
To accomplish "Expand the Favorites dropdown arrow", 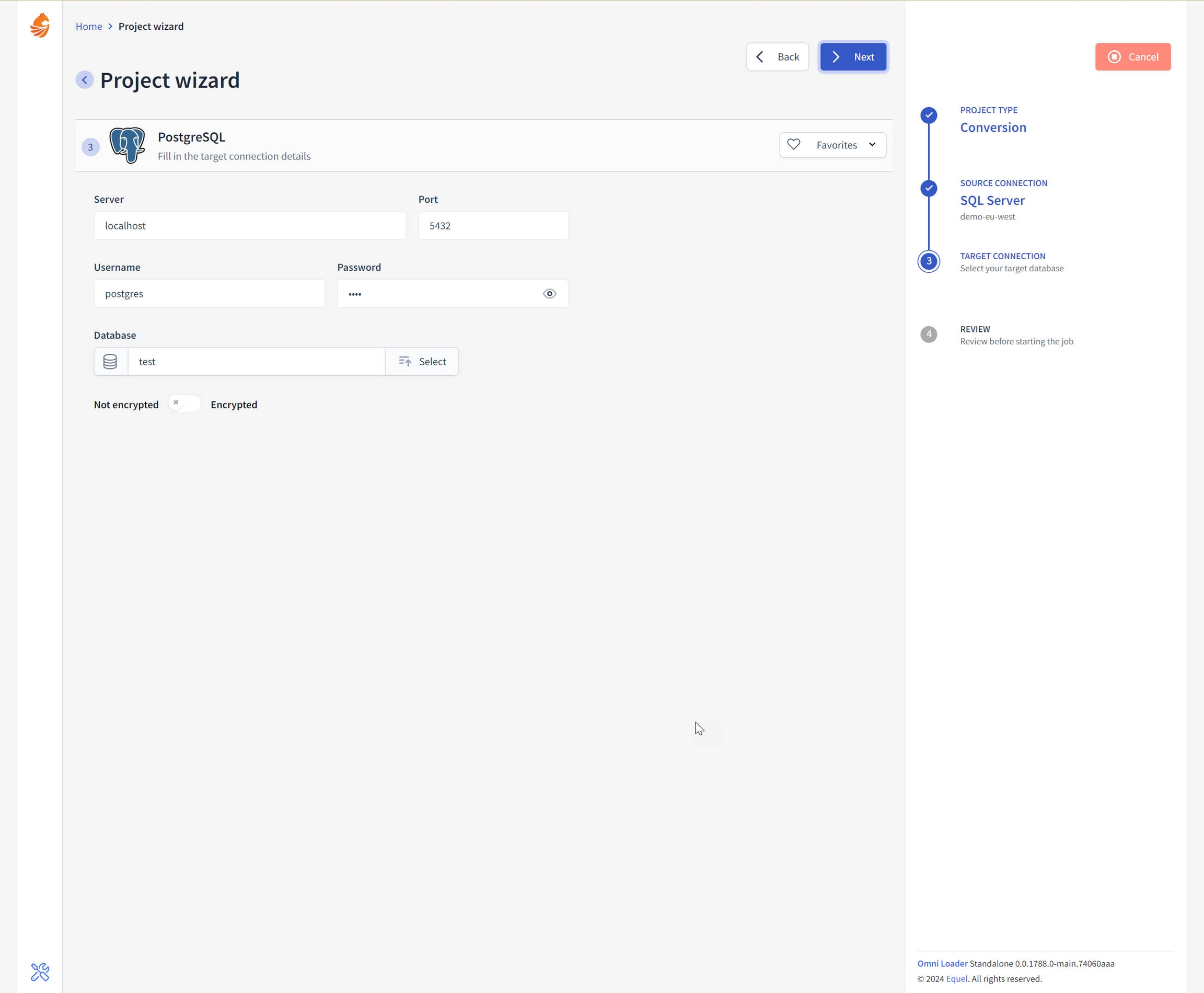I will coord(872,145).
